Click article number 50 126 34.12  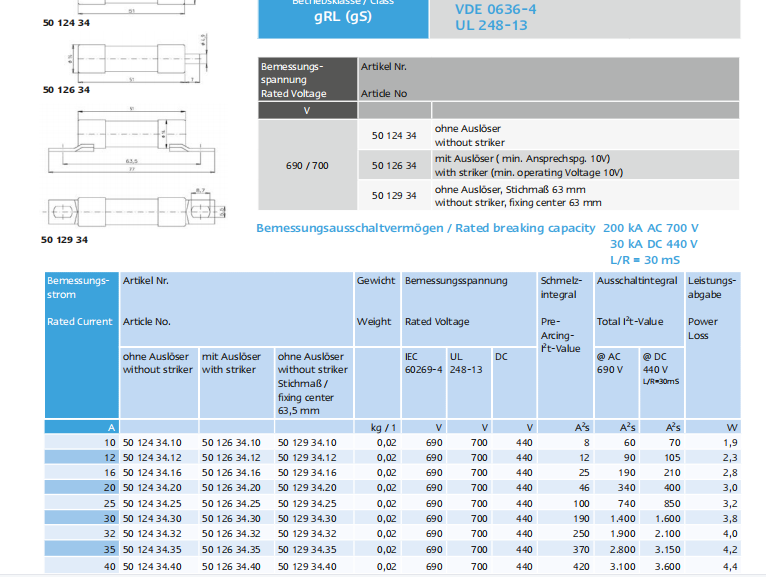(x=231, y=458)
